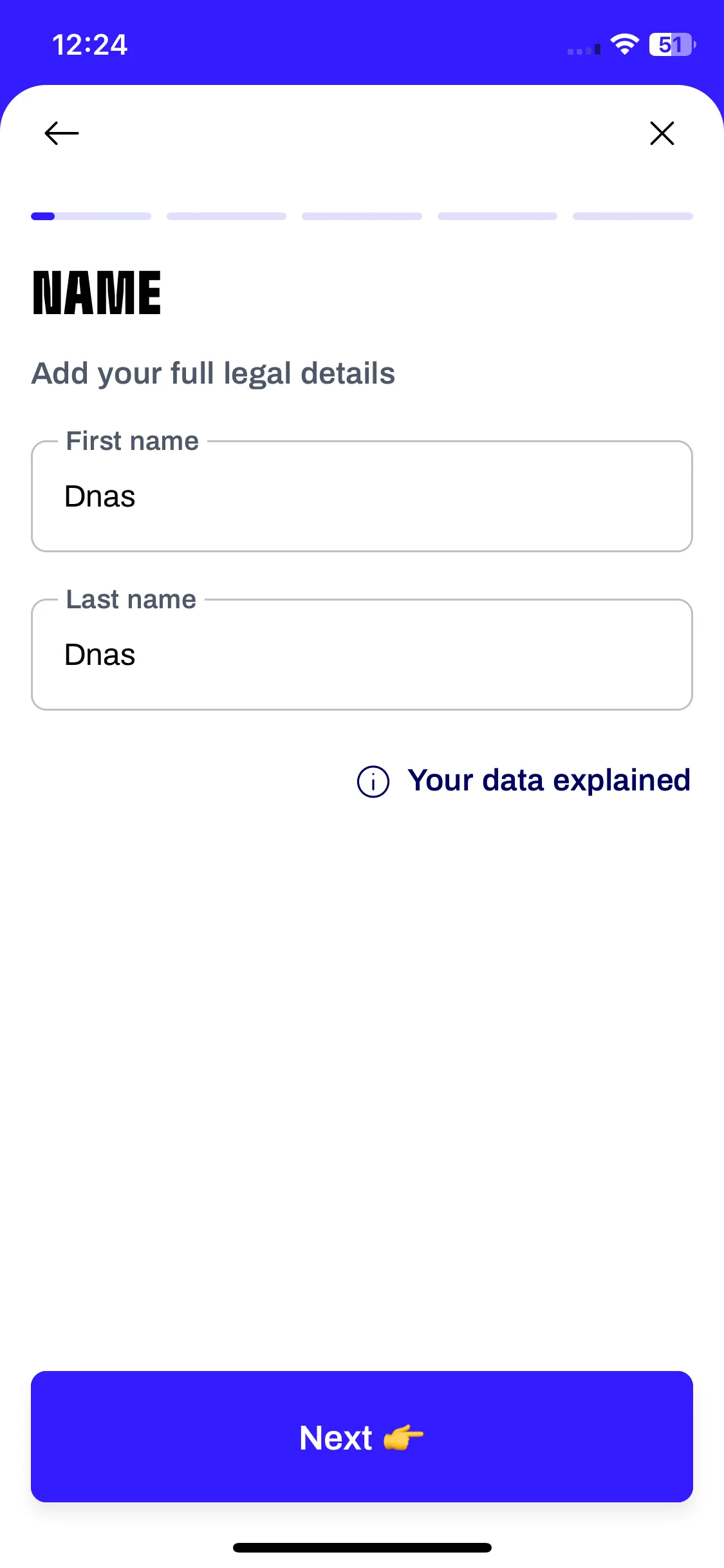This screenshot has width=724, height=1568.
Task: Tap the battery indicator showing 51
Action: point(673,44)
